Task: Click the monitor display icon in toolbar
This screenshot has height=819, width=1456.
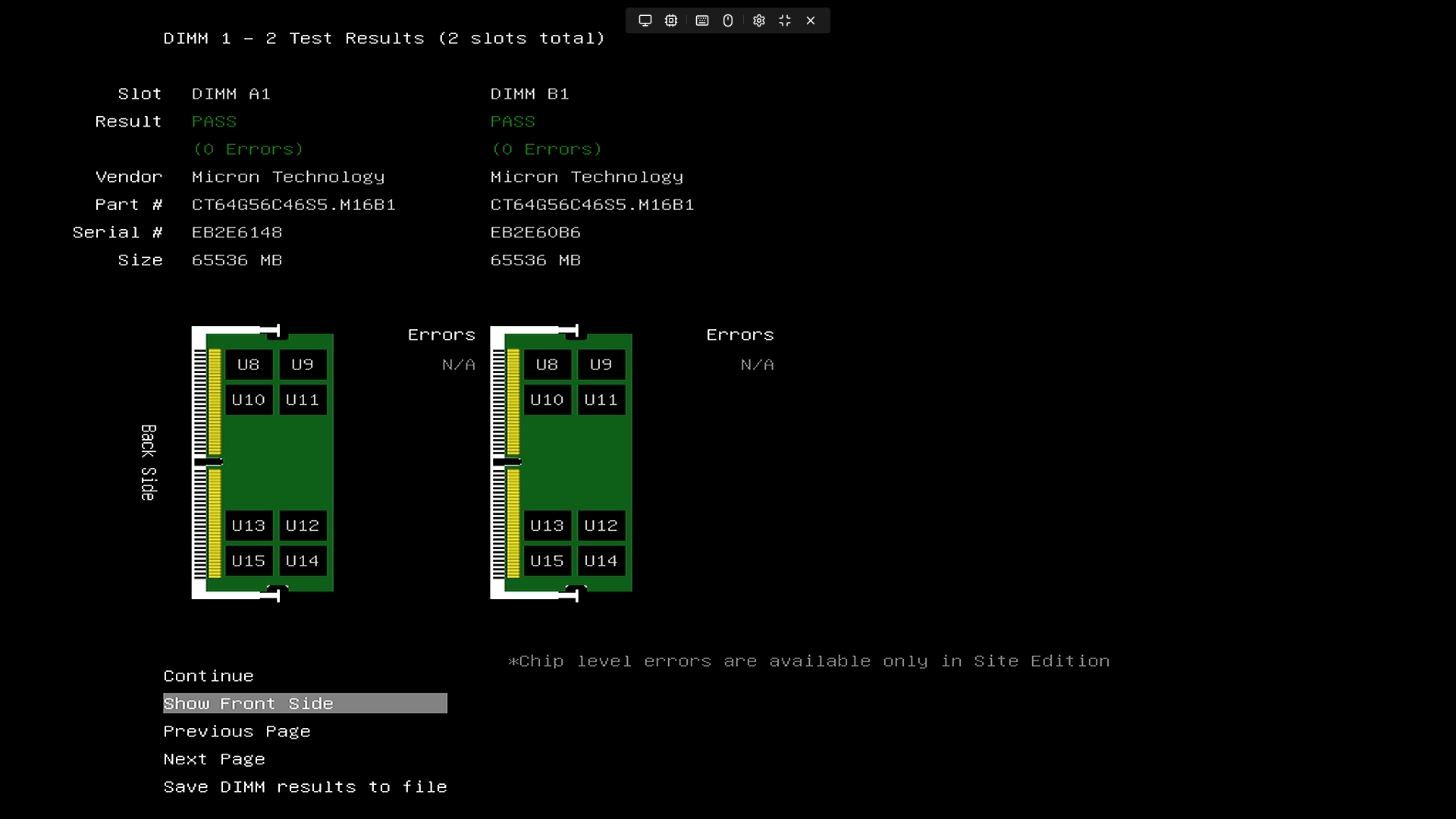Action: coord(645,20)
